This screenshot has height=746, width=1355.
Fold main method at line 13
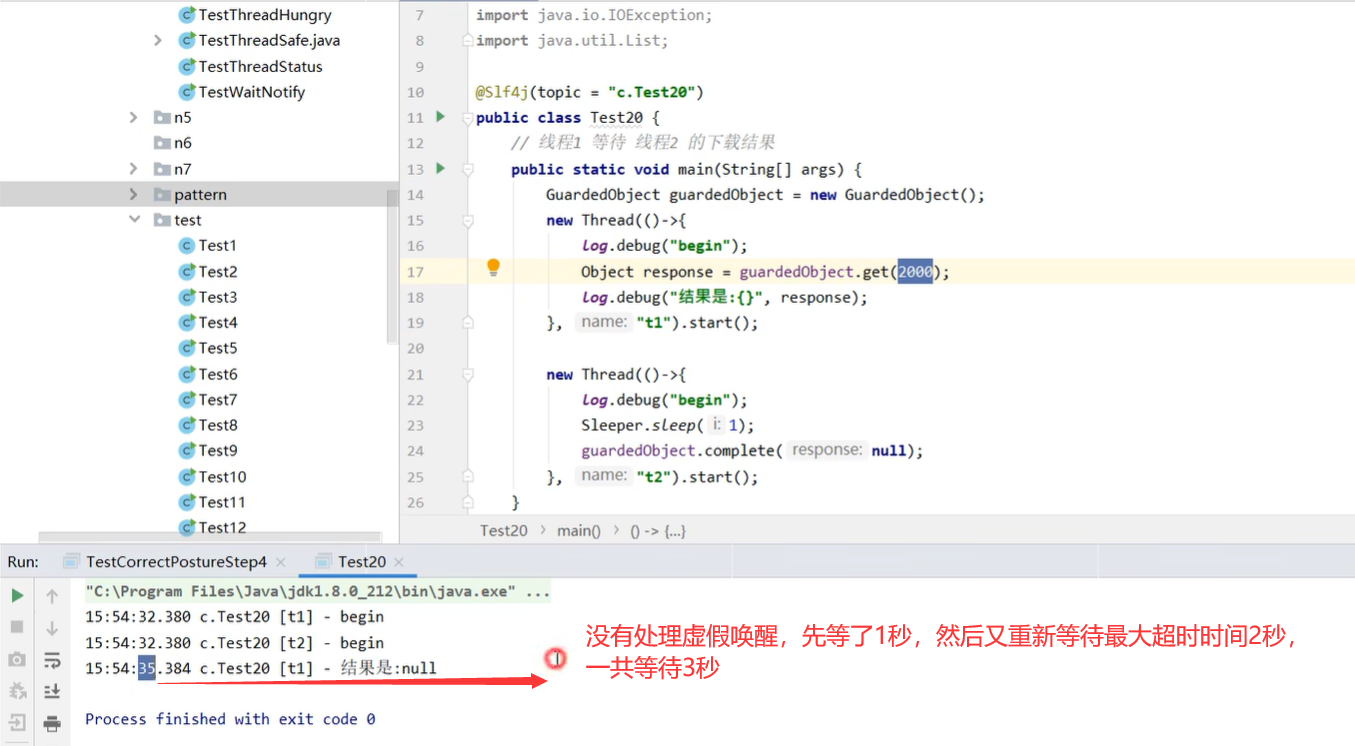[467, 169]
